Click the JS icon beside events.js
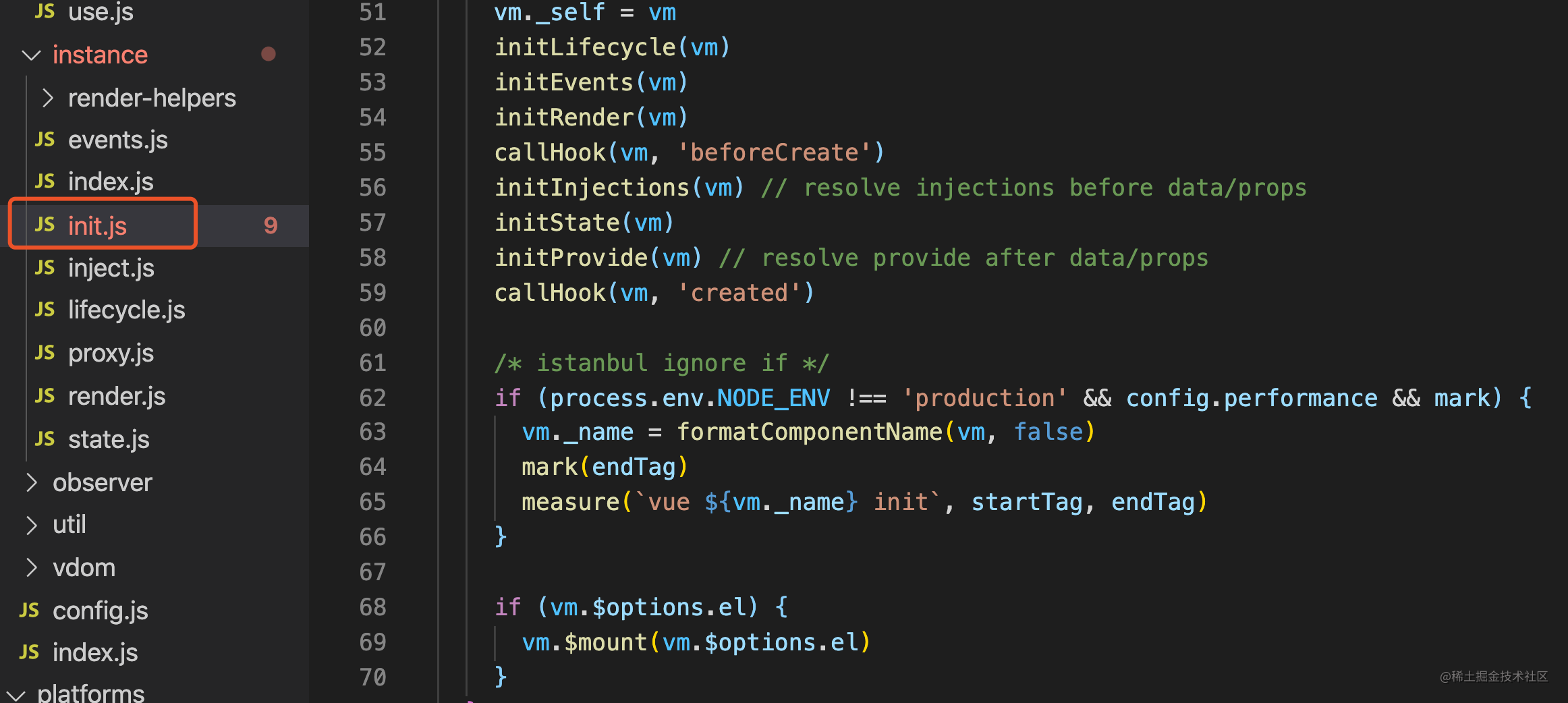1568x703 pixels. pyautogui.click(x=45, y=140)
